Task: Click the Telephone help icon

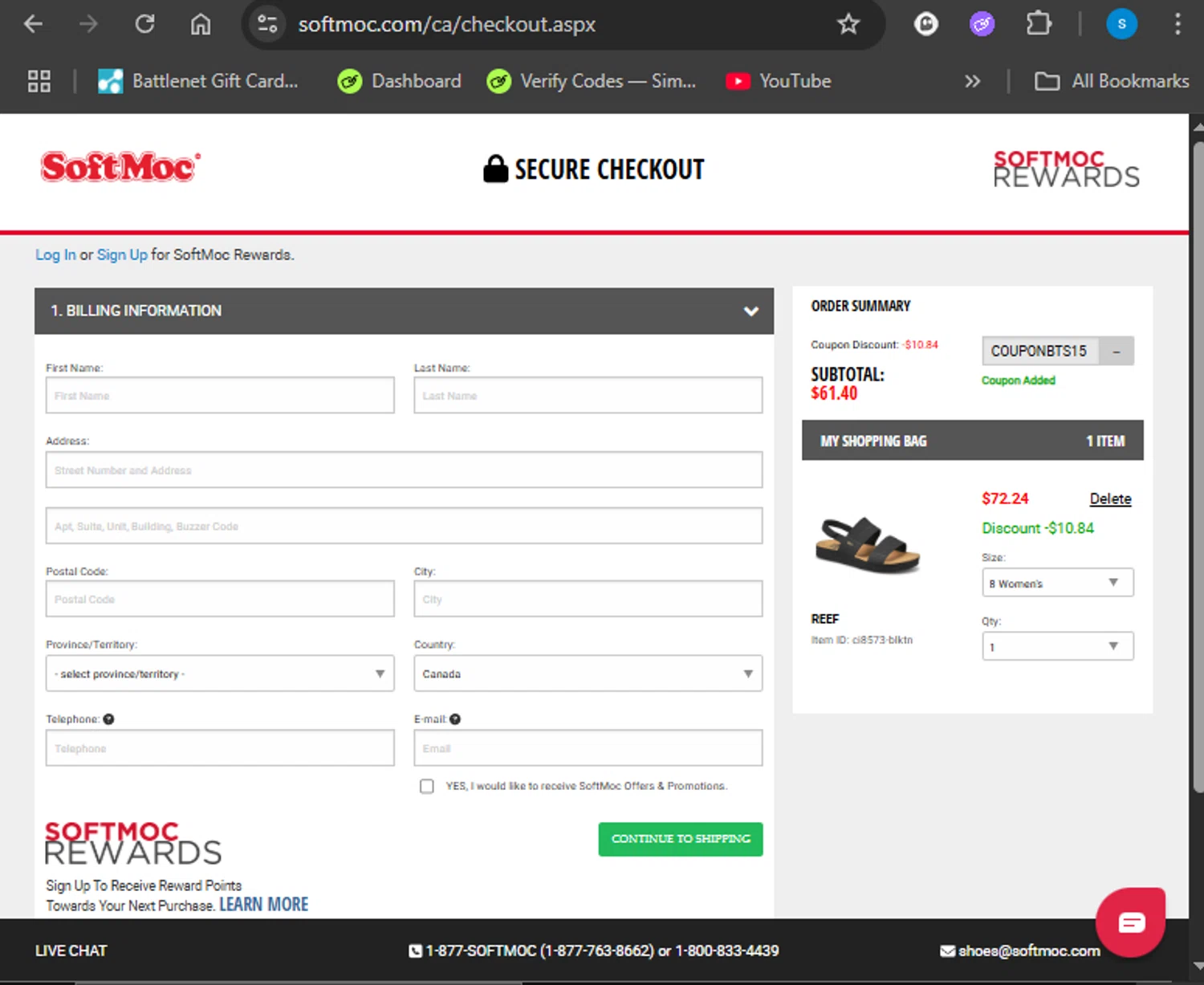Action: tap(108, 719)
